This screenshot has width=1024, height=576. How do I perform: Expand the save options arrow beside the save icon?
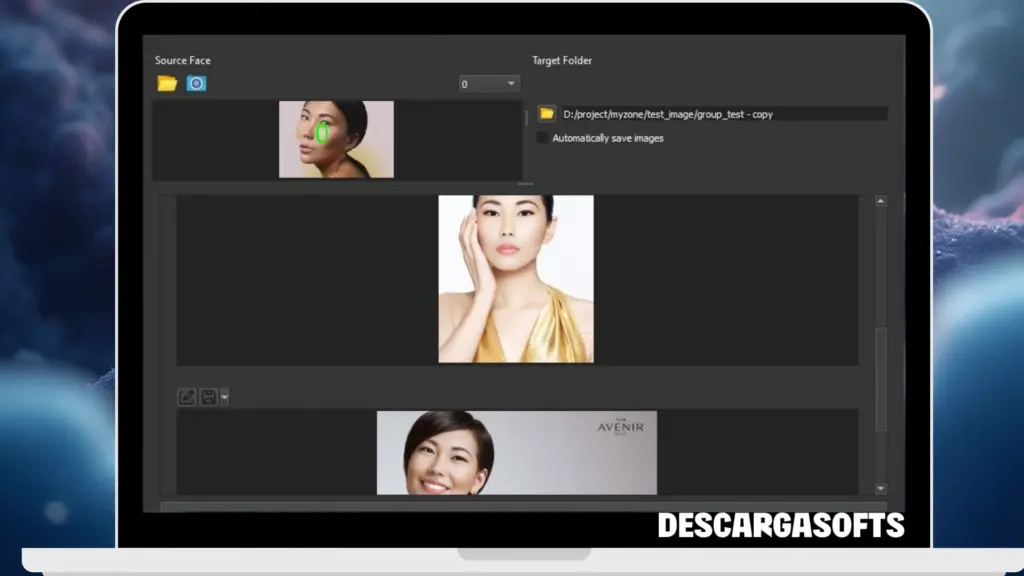point(224,397)
